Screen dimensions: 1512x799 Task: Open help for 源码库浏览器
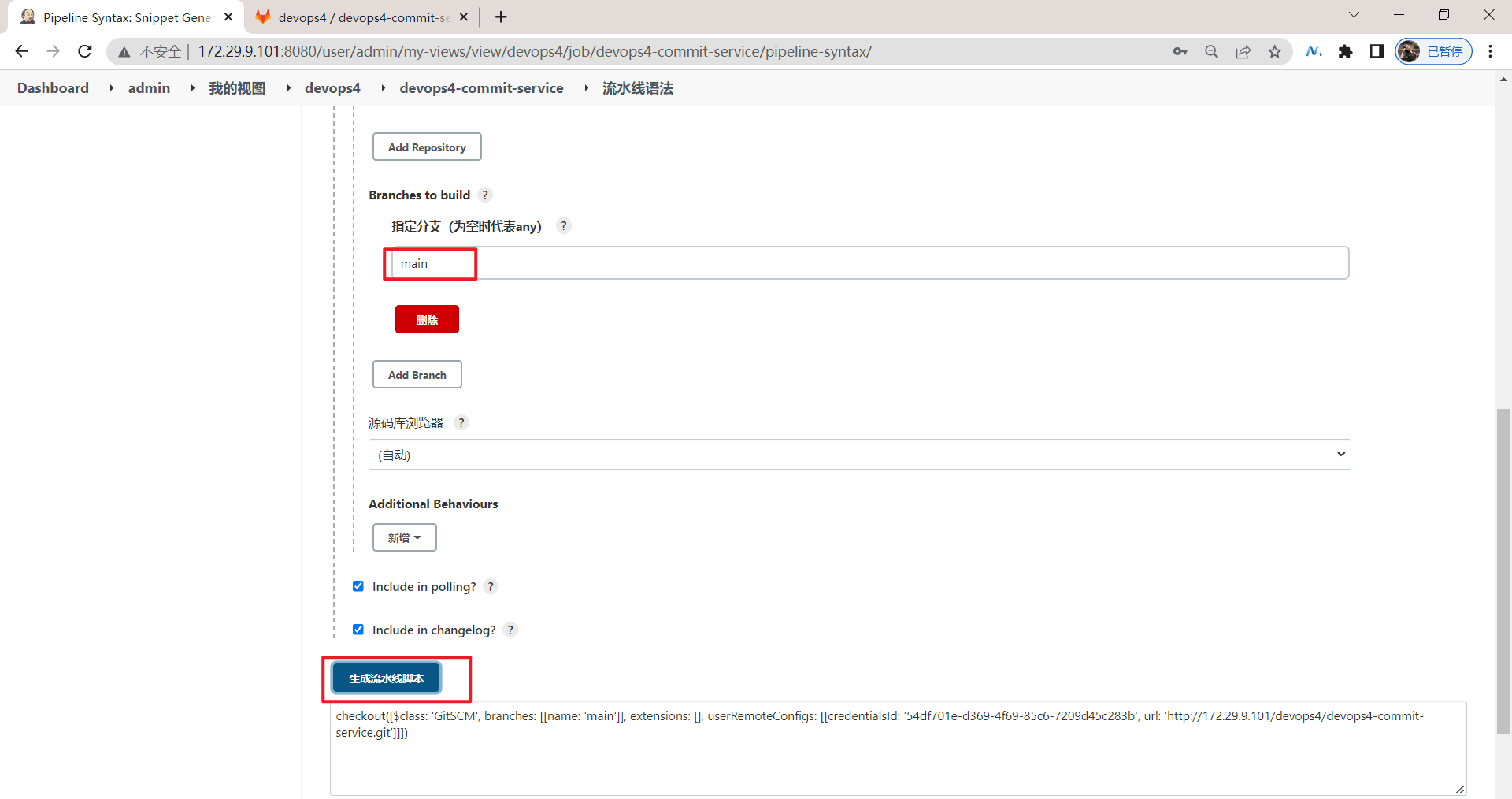tap(461, 422)
